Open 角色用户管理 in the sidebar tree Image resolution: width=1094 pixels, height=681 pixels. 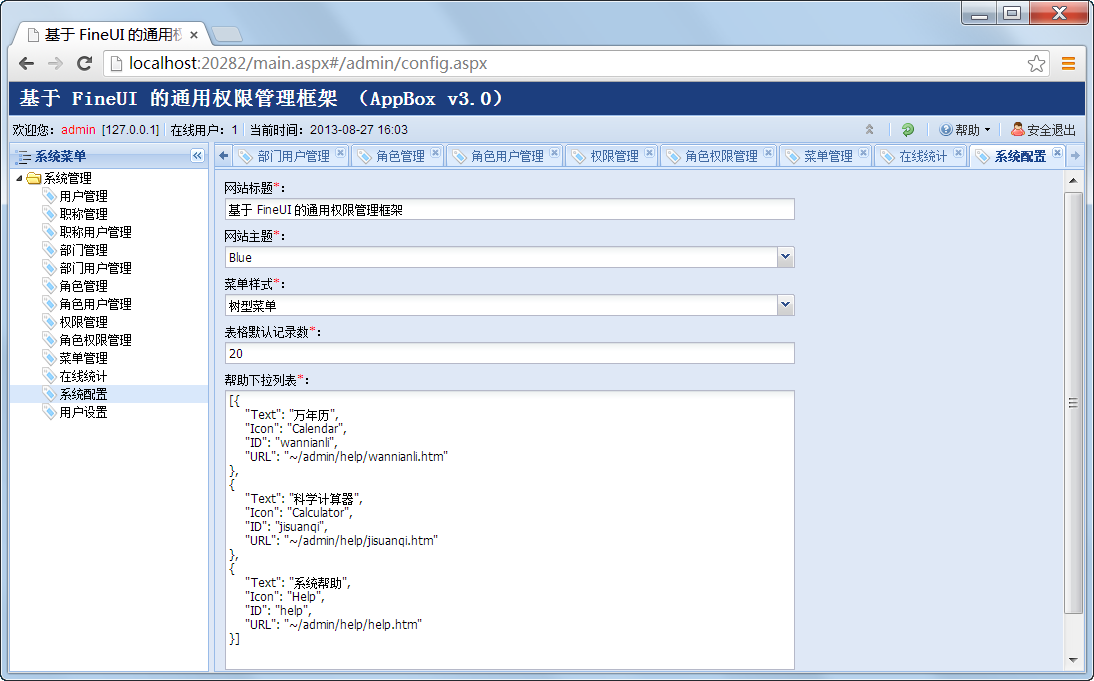[x=95, y=304]
